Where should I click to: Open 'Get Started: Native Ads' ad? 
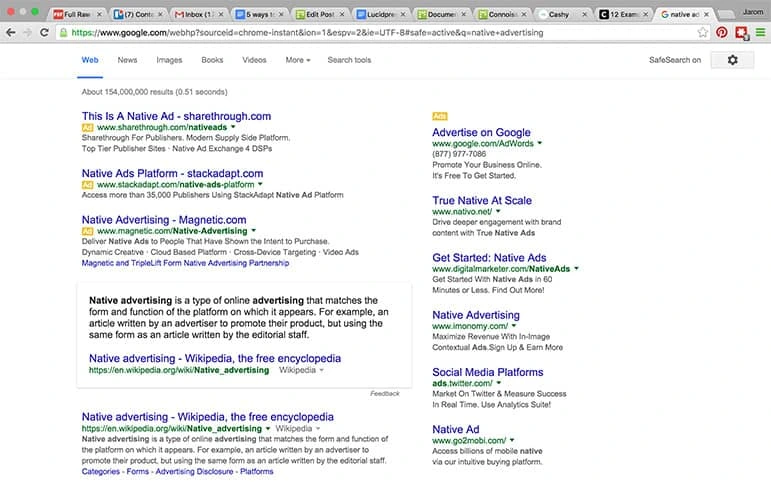tap(489, 258)
